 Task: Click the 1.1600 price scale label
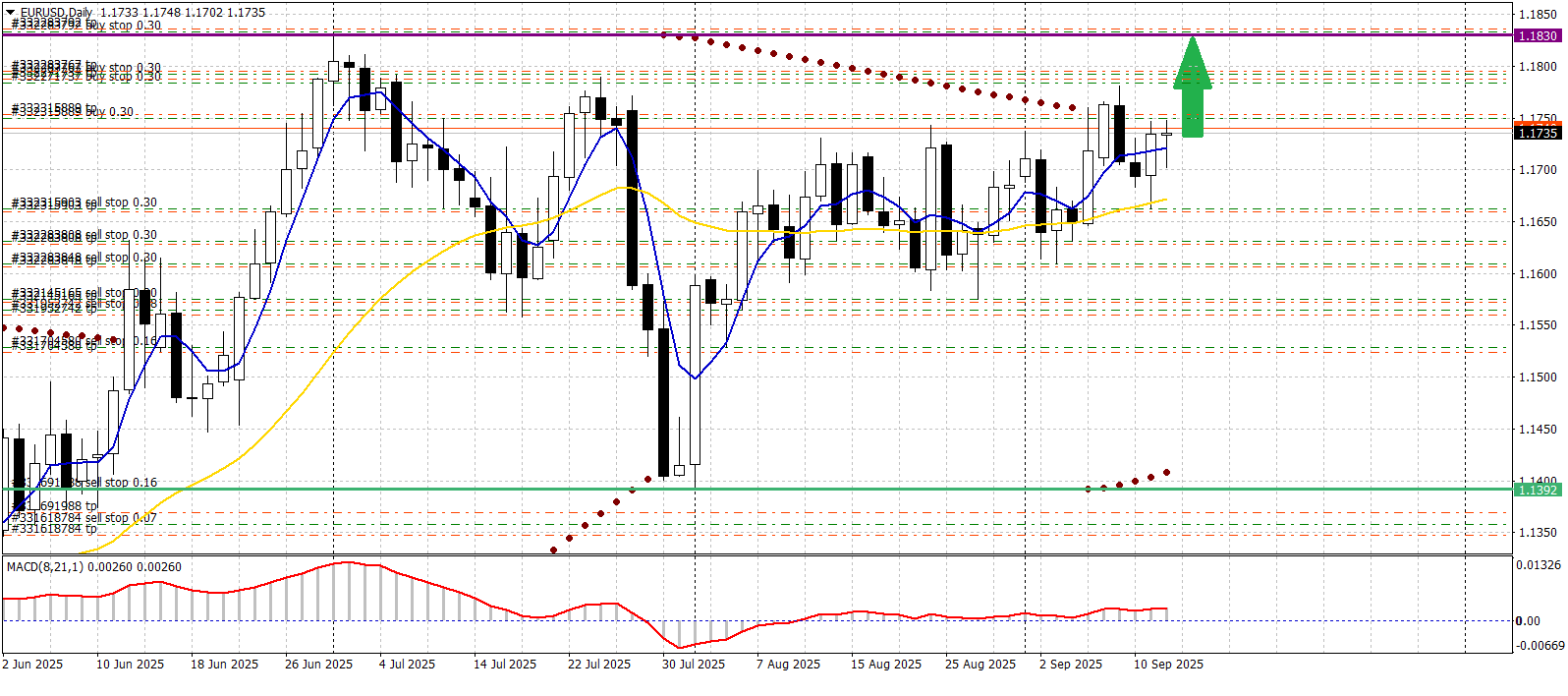pyautogui.click(x=1538, y=274)
